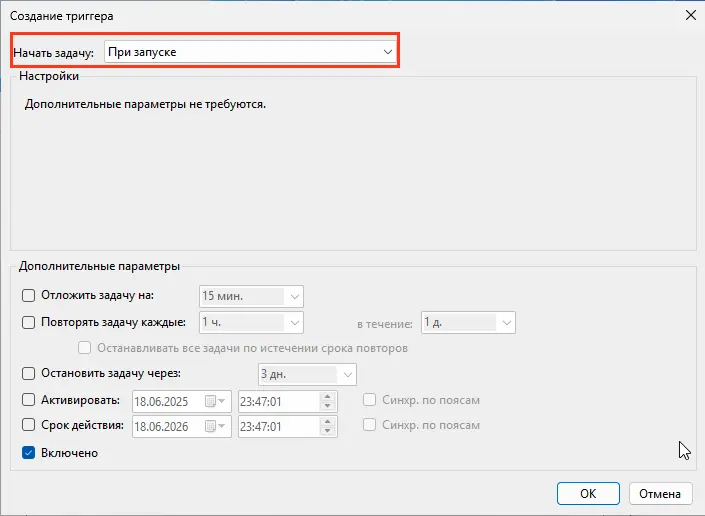
Task: Increase Активировать time with spinner up arrow
Action: click(x=328, y=396)
